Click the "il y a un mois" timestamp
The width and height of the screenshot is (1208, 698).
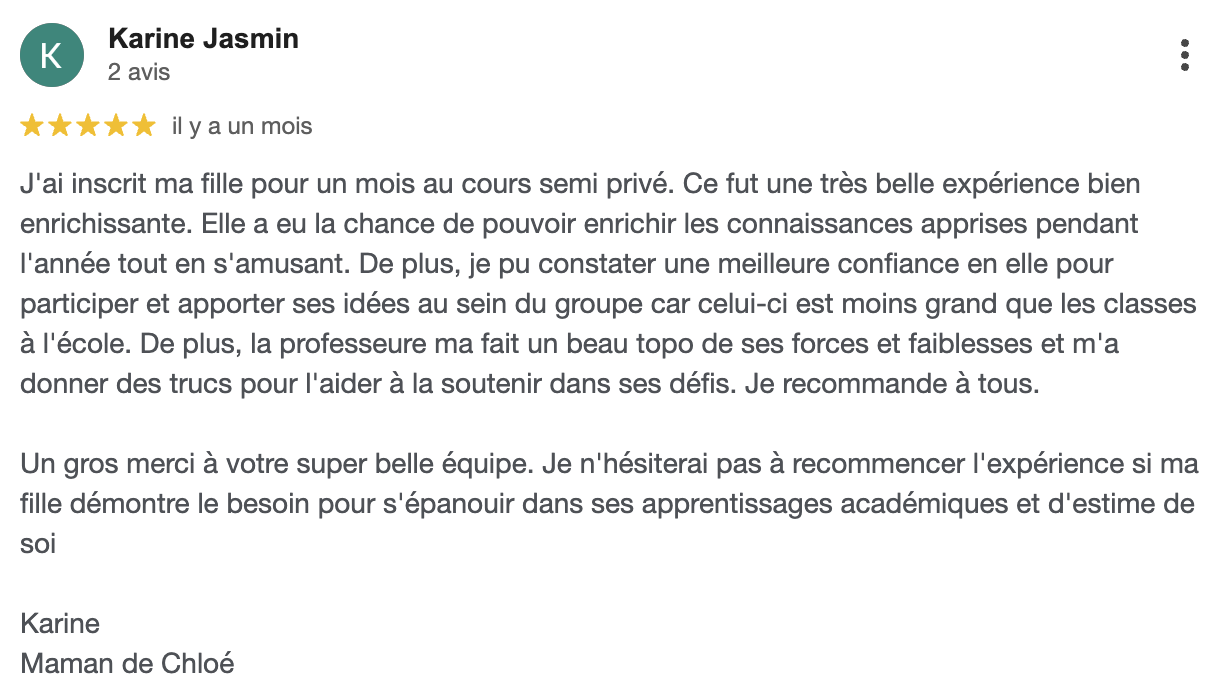pos(242,126)
